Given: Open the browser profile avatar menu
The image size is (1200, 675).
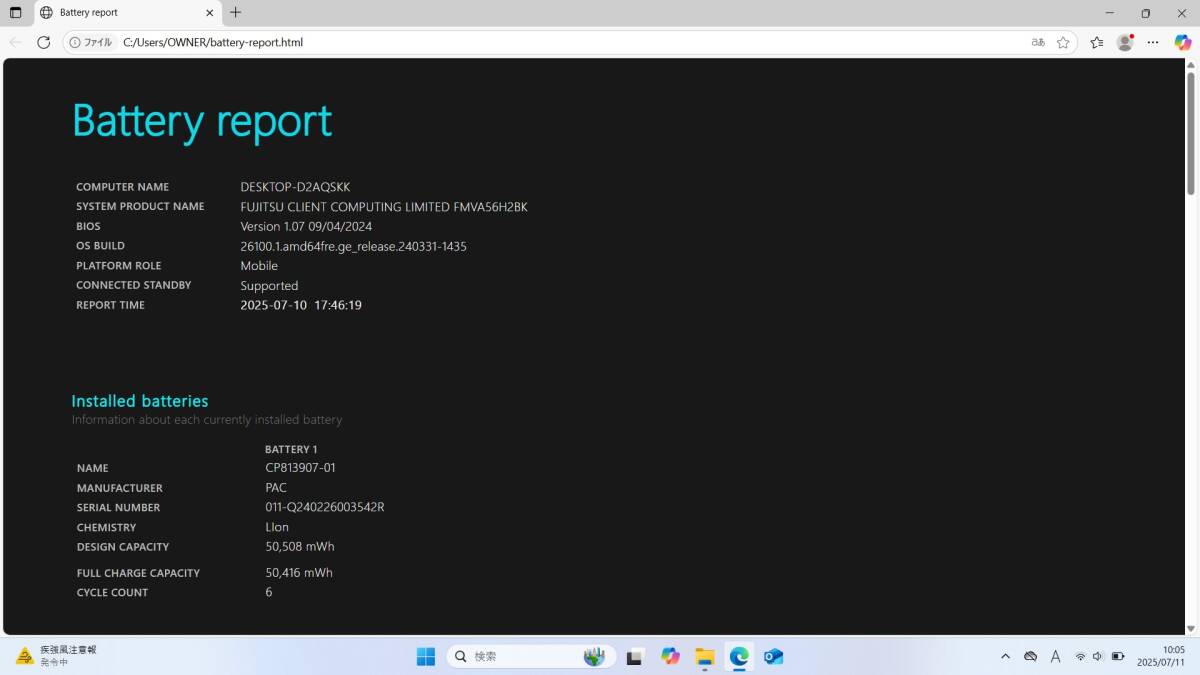Looking at the screenshot, I should pos(1124,42).
